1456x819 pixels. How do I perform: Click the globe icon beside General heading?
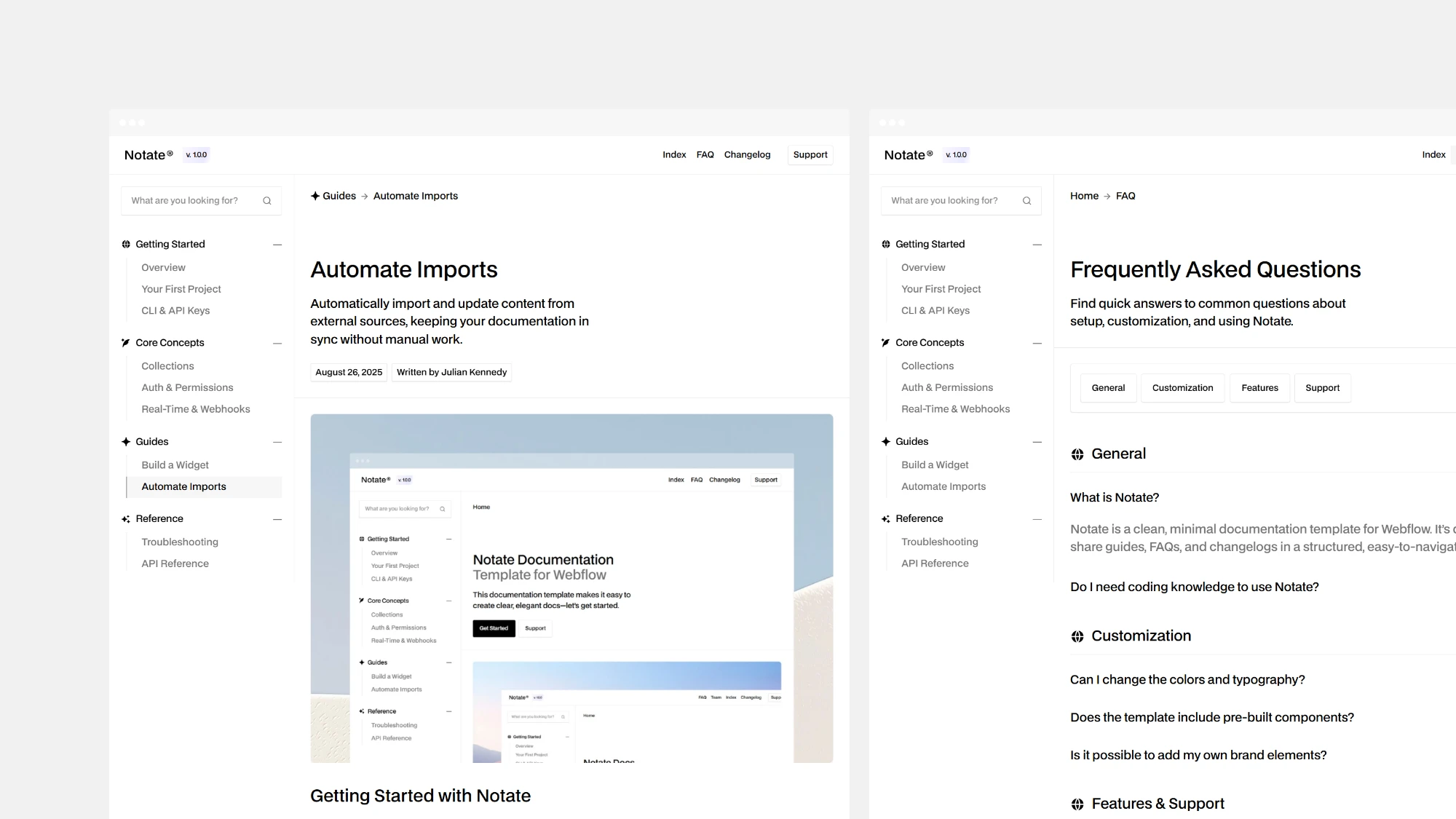point(1077,454)
